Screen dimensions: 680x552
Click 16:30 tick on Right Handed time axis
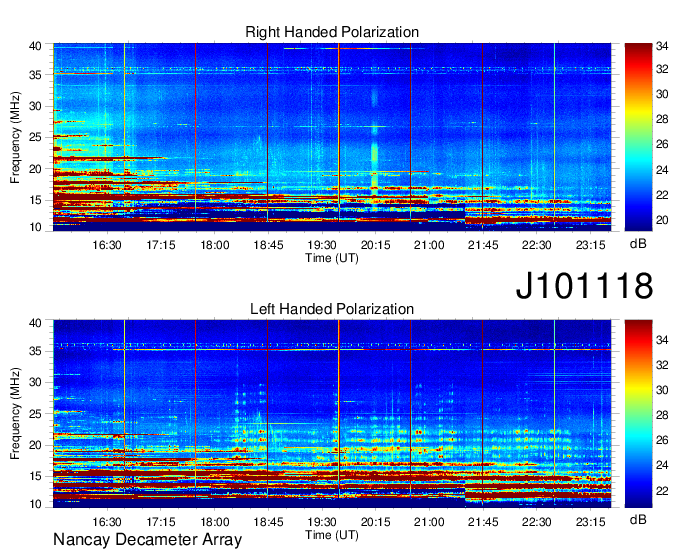pos(107,245)
